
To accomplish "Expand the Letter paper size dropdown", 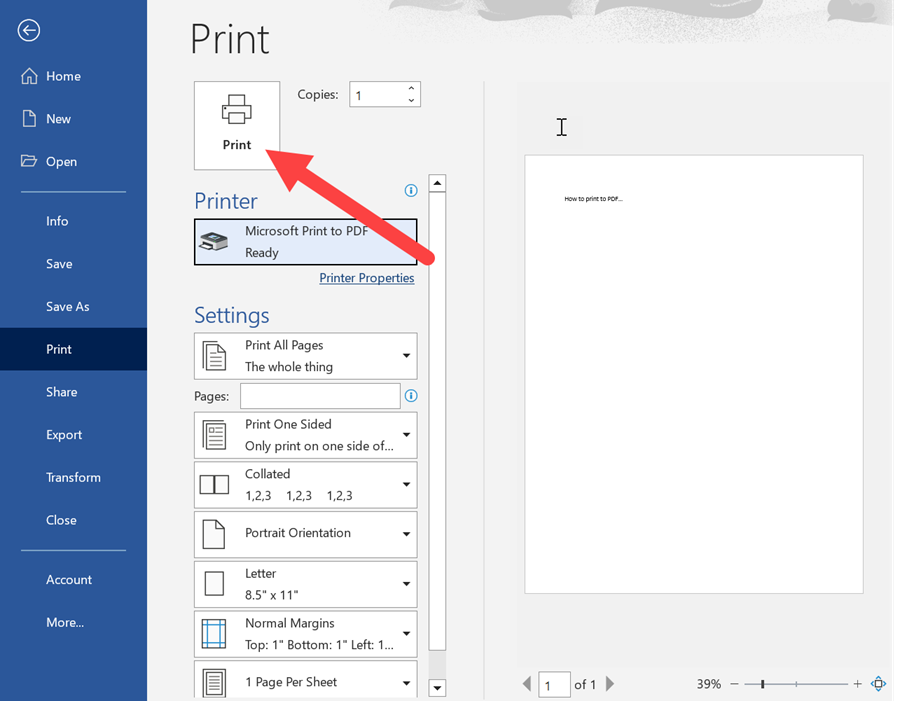I will coord(305,584).
